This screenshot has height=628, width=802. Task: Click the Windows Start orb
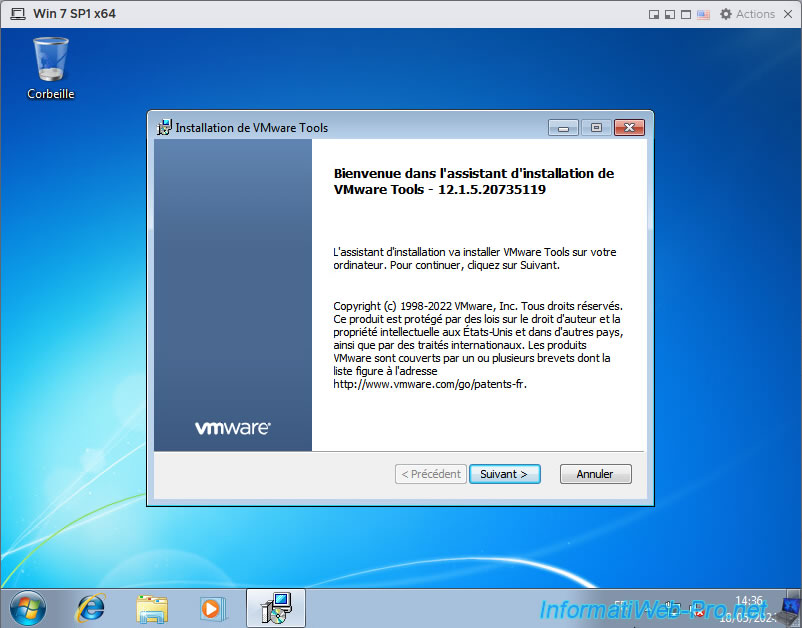[x=27, y=607]
